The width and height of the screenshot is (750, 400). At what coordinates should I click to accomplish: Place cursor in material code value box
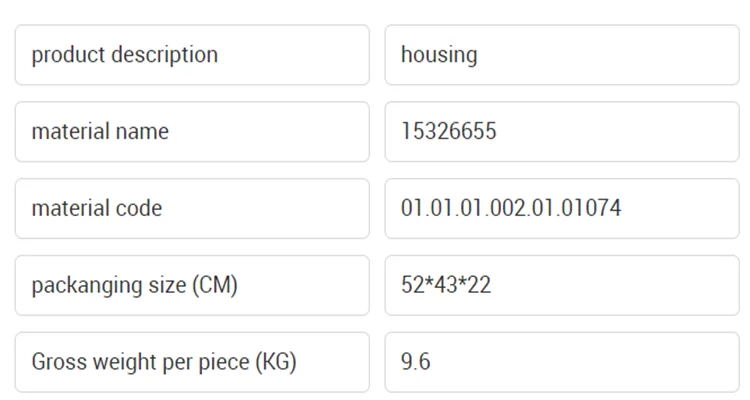[561, 209]
